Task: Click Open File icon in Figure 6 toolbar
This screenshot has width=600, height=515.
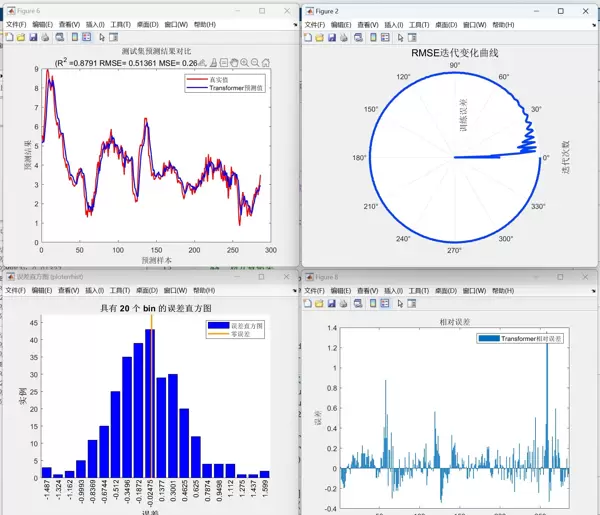Action: click(20, 37)
